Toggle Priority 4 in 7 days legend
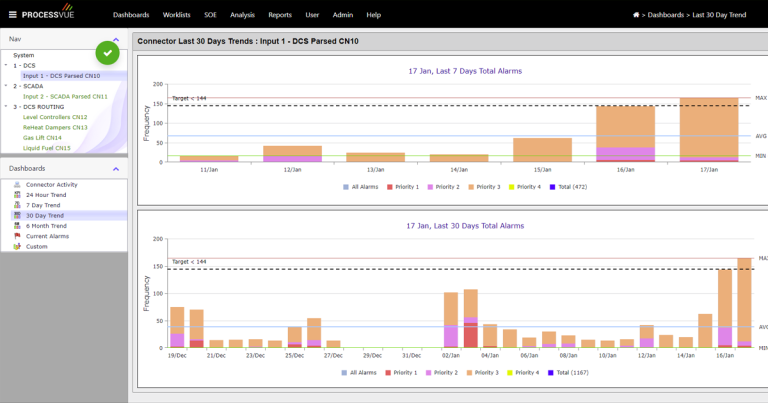This screenshot has height=403, width=768. coord(525,187)
